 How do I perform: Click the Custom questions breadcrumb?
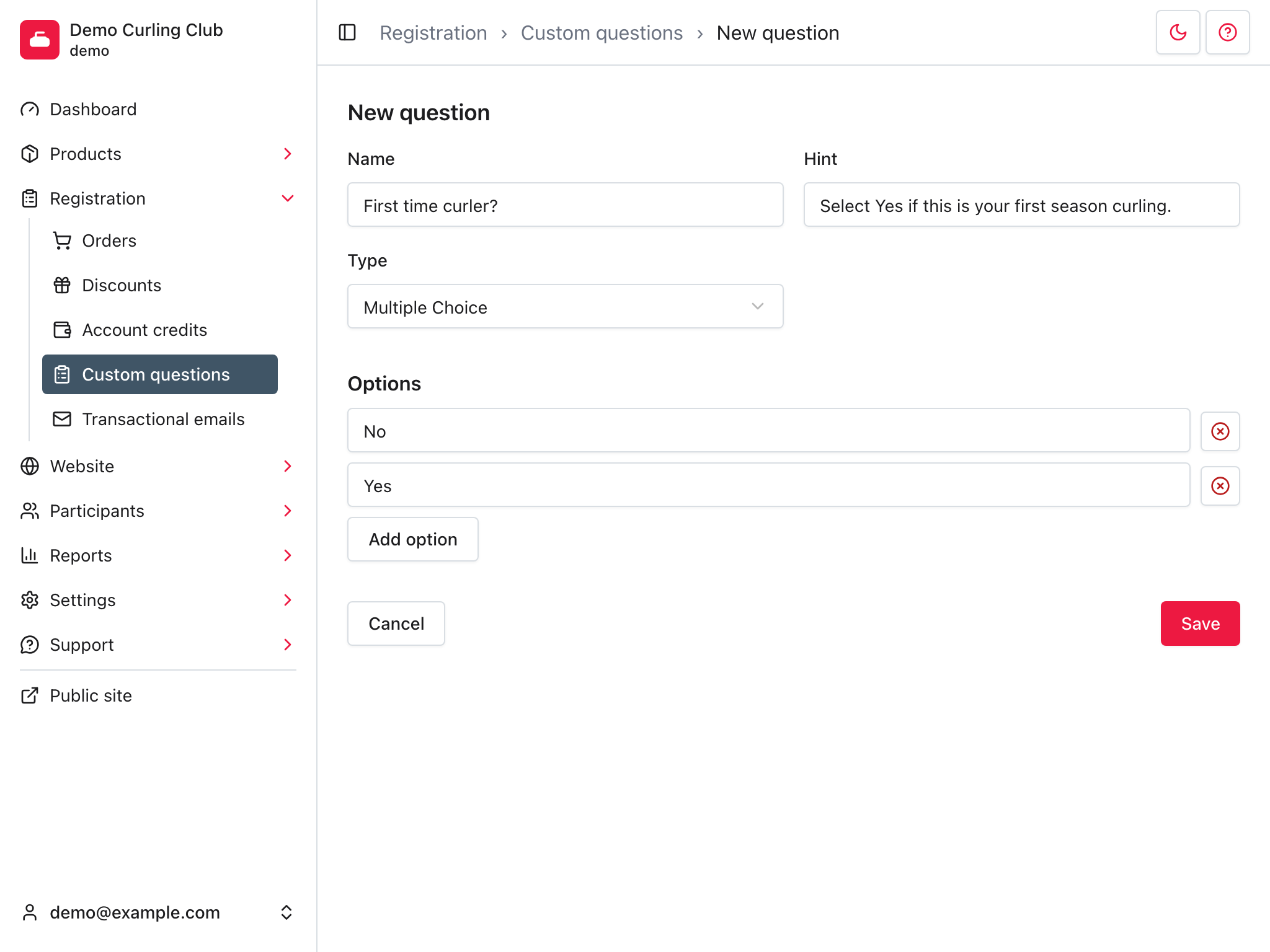point(602,33)
